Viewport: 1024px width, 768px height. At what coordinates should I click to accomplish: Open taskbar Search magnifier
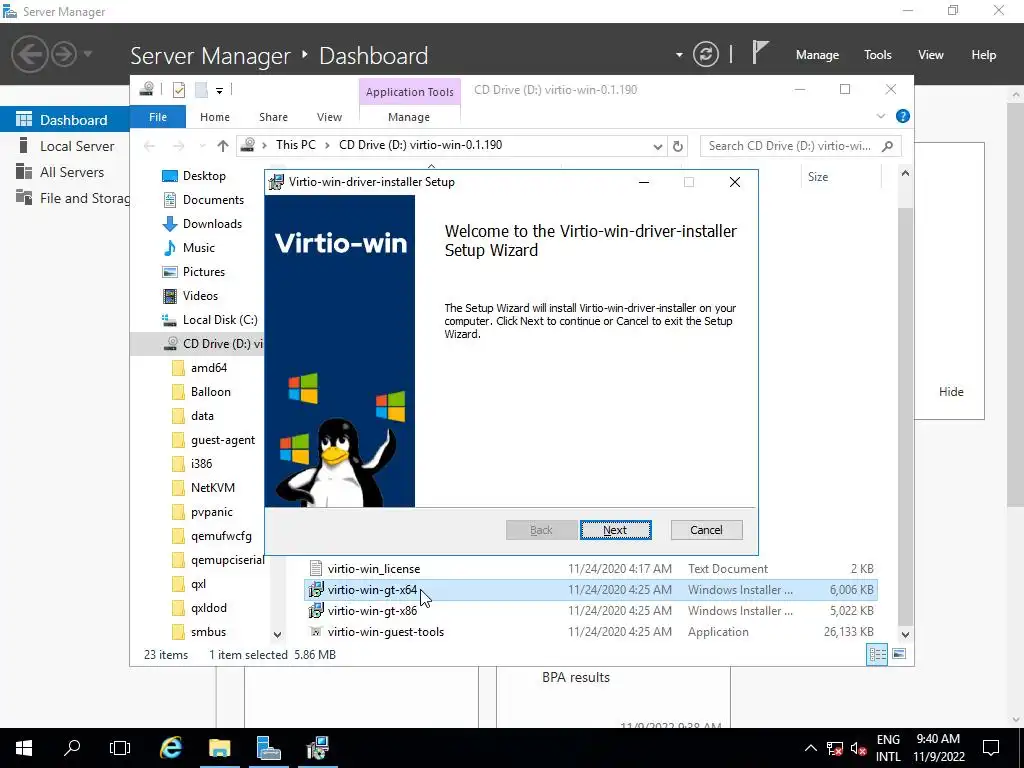tap(72, 748)
